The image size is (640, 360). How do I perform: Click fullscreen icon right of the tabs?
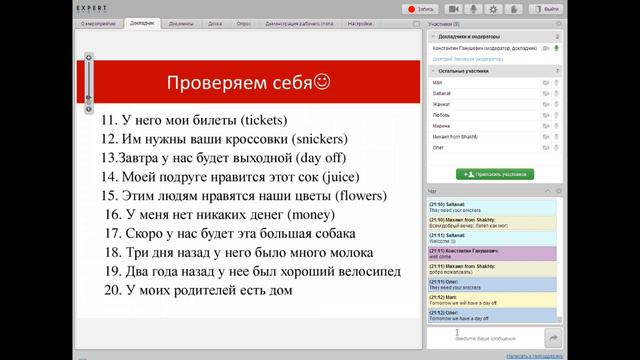pyautogui.click(x=416, y=24)
